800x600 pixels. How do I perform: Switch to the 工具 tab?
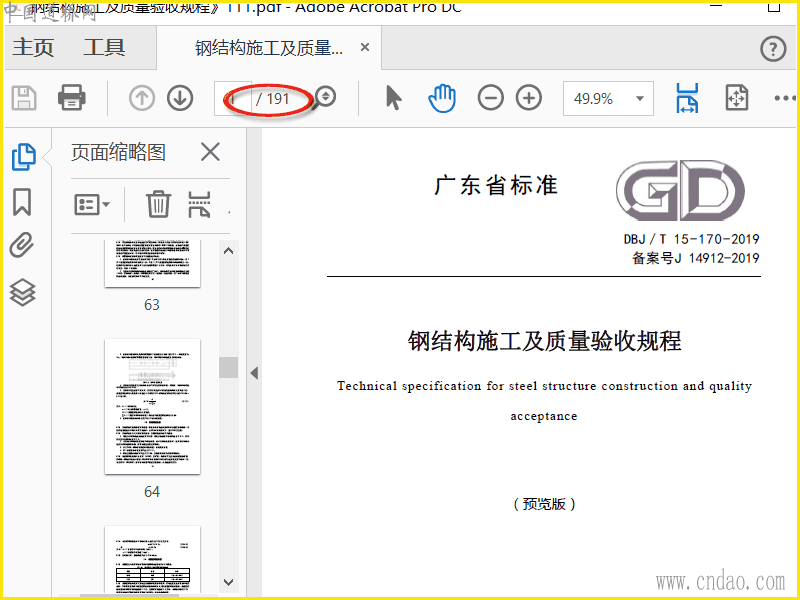(104, 47)
